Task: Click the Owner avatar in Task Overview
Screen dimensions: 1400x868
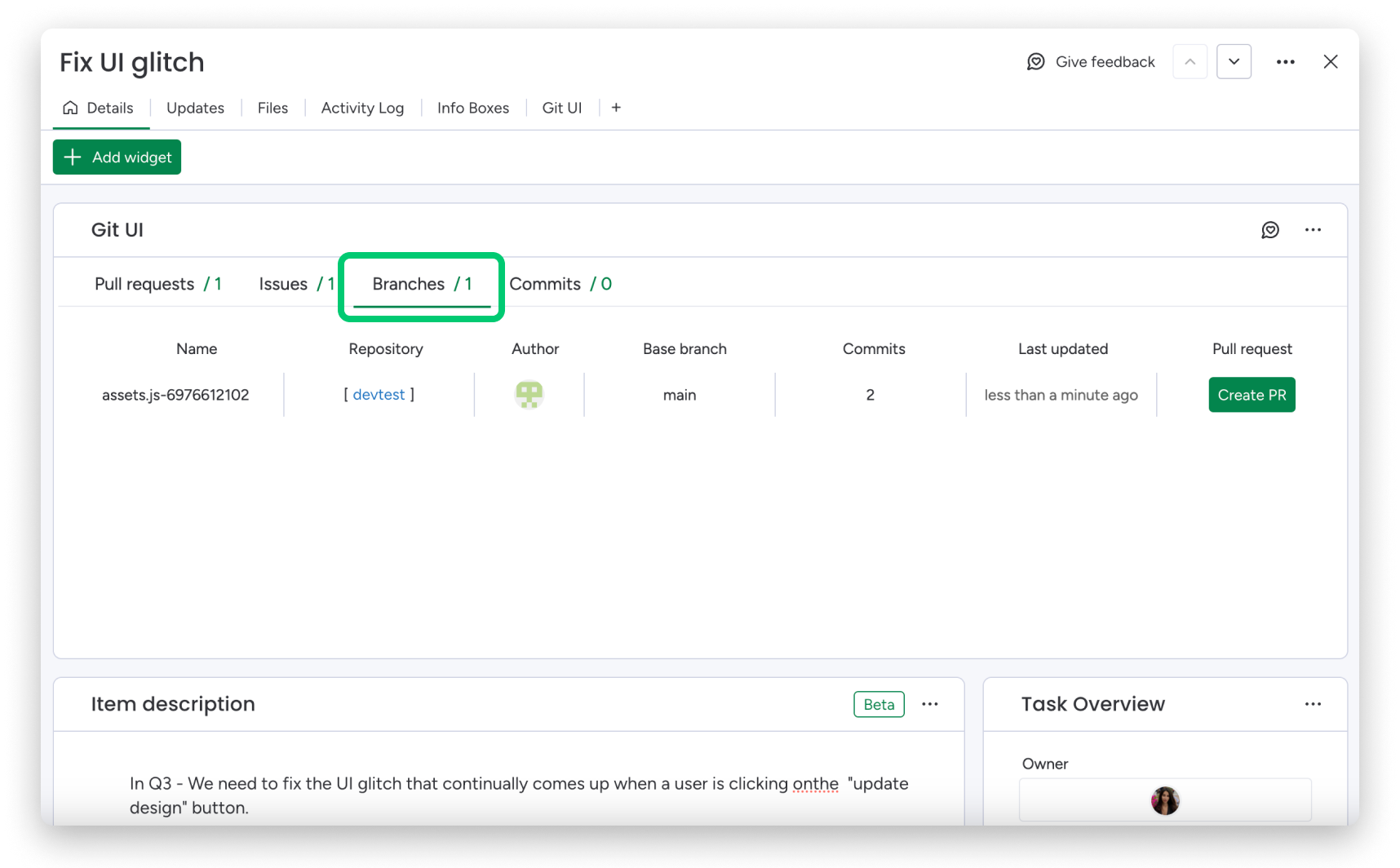Action: 1165,800
